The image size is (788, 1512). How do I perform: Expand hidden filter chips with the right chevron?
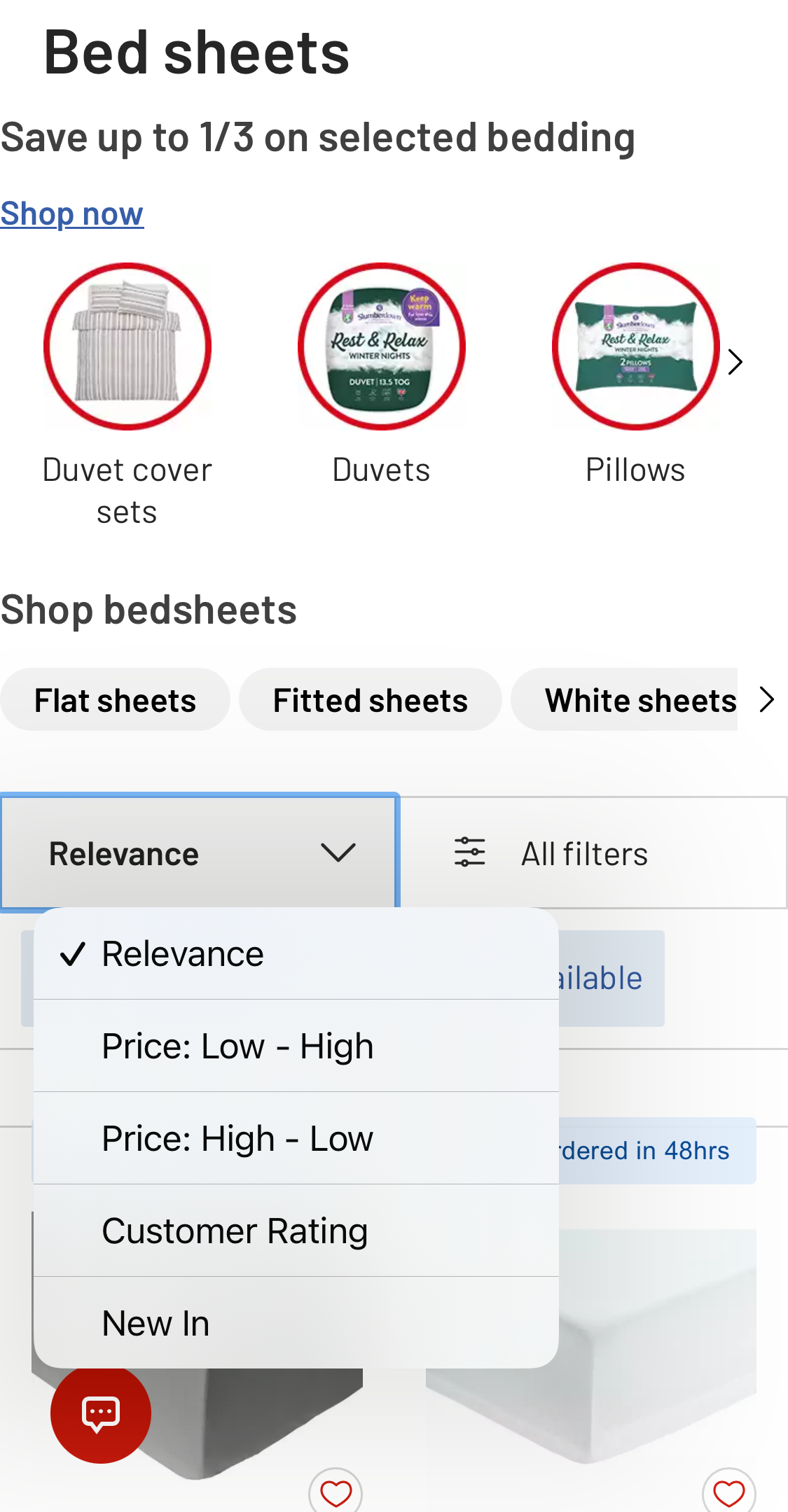767,699
